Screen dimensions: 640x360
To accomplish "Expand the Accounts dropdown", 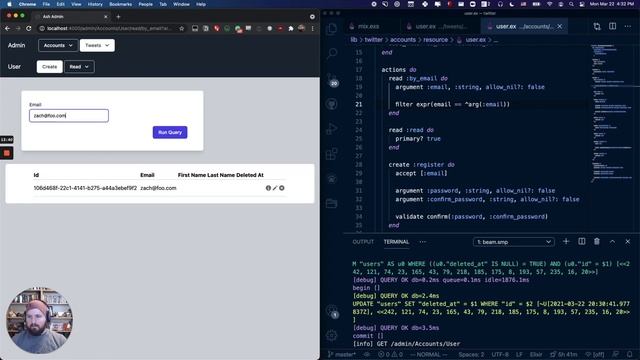I will [58, 45].
